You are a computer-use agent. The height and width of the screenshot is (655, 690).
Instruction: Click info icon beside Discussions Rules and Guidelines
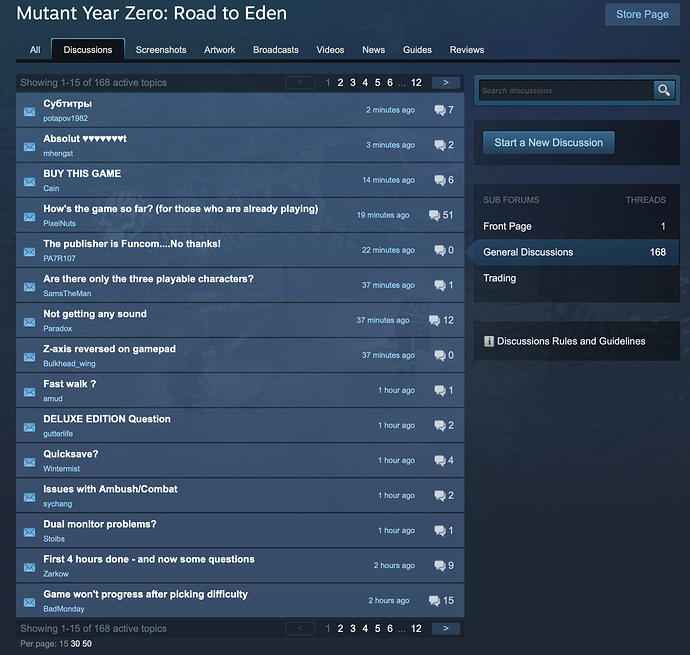coord(488,341)
